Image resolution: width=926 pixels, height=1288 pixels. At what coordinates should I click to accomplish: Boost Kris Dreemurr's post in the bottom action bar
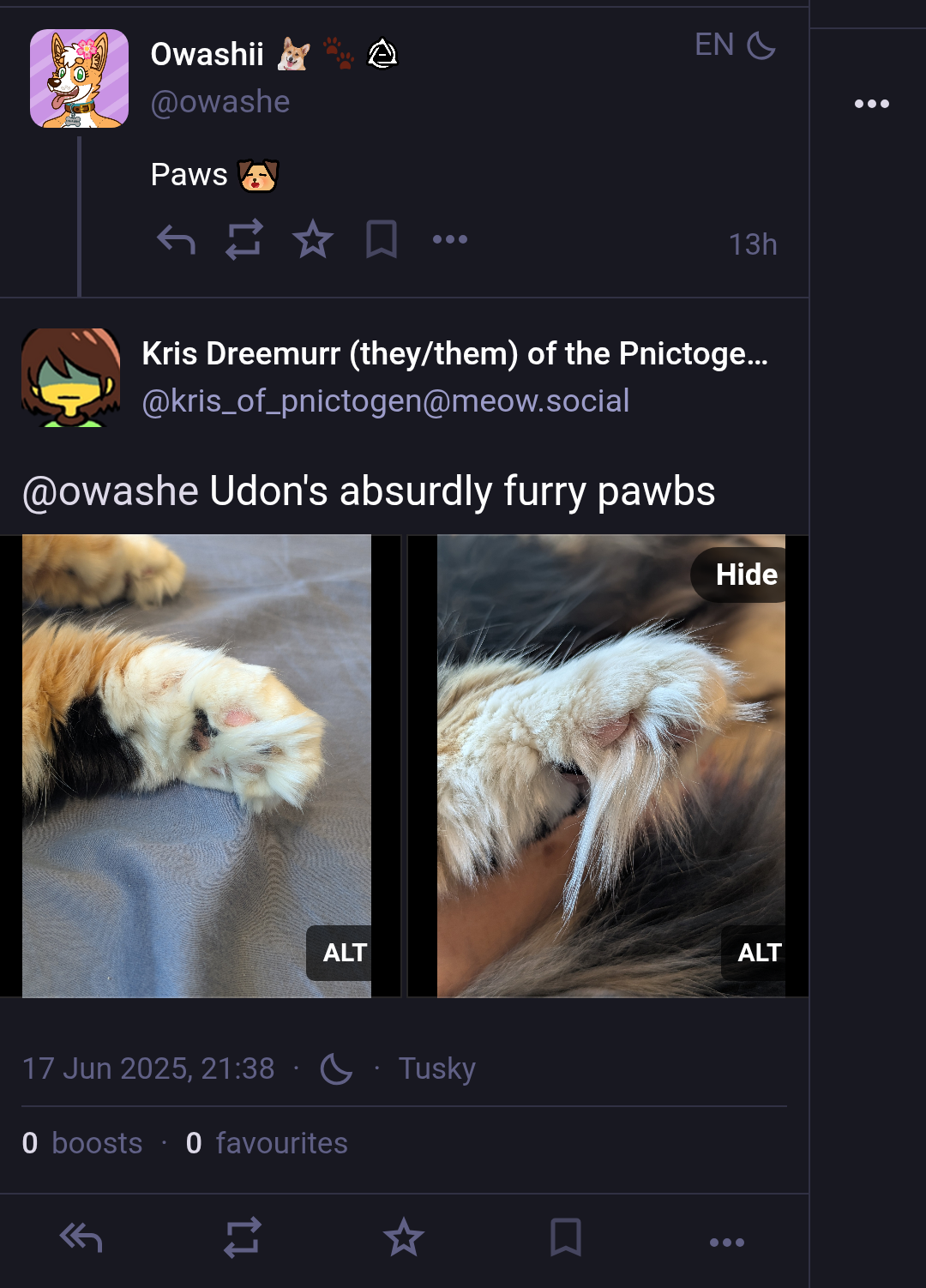(x=243, y=1237)
